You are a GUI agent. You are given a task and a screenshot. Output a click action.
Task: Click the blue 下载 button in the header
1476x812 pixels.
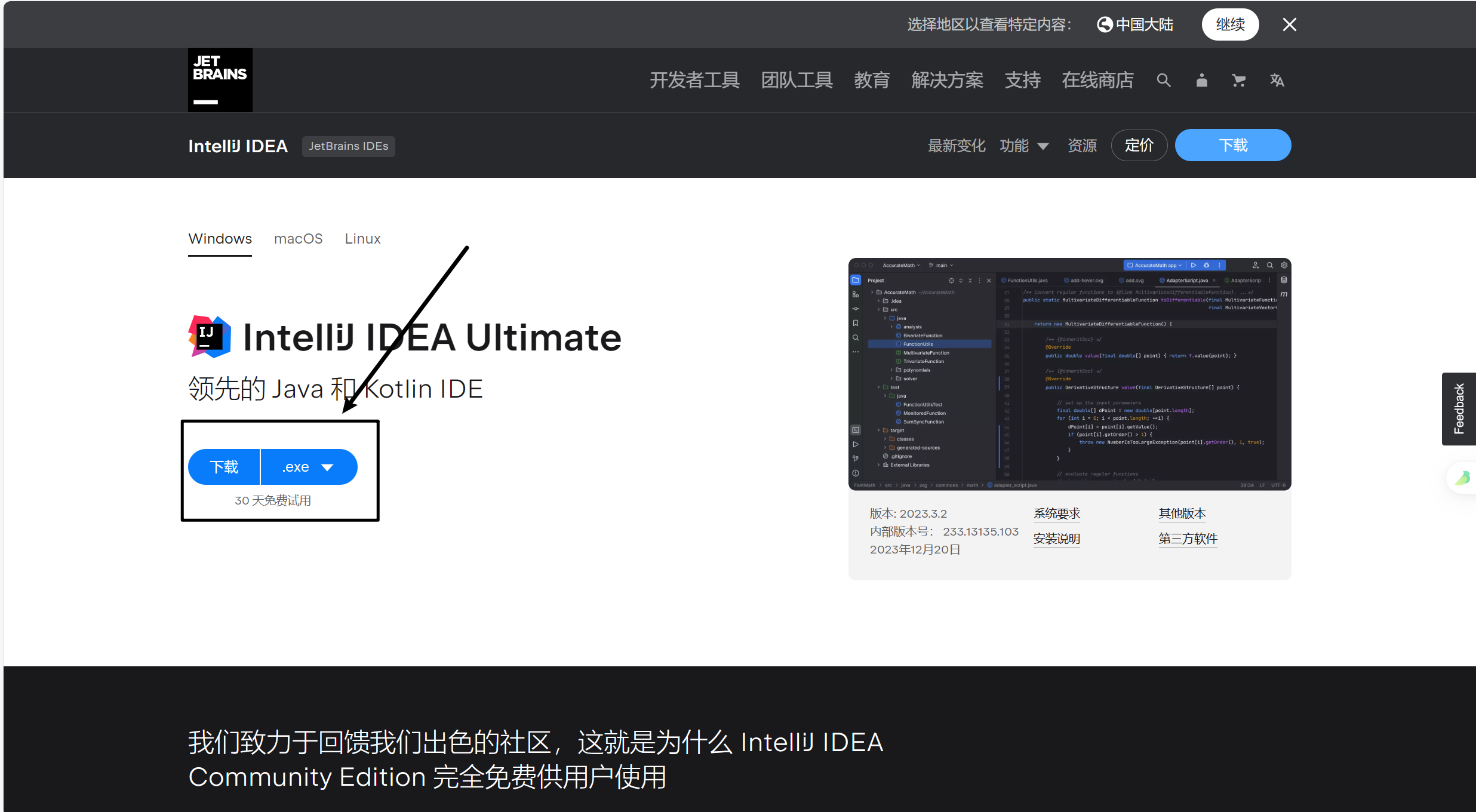(1232, 145)
